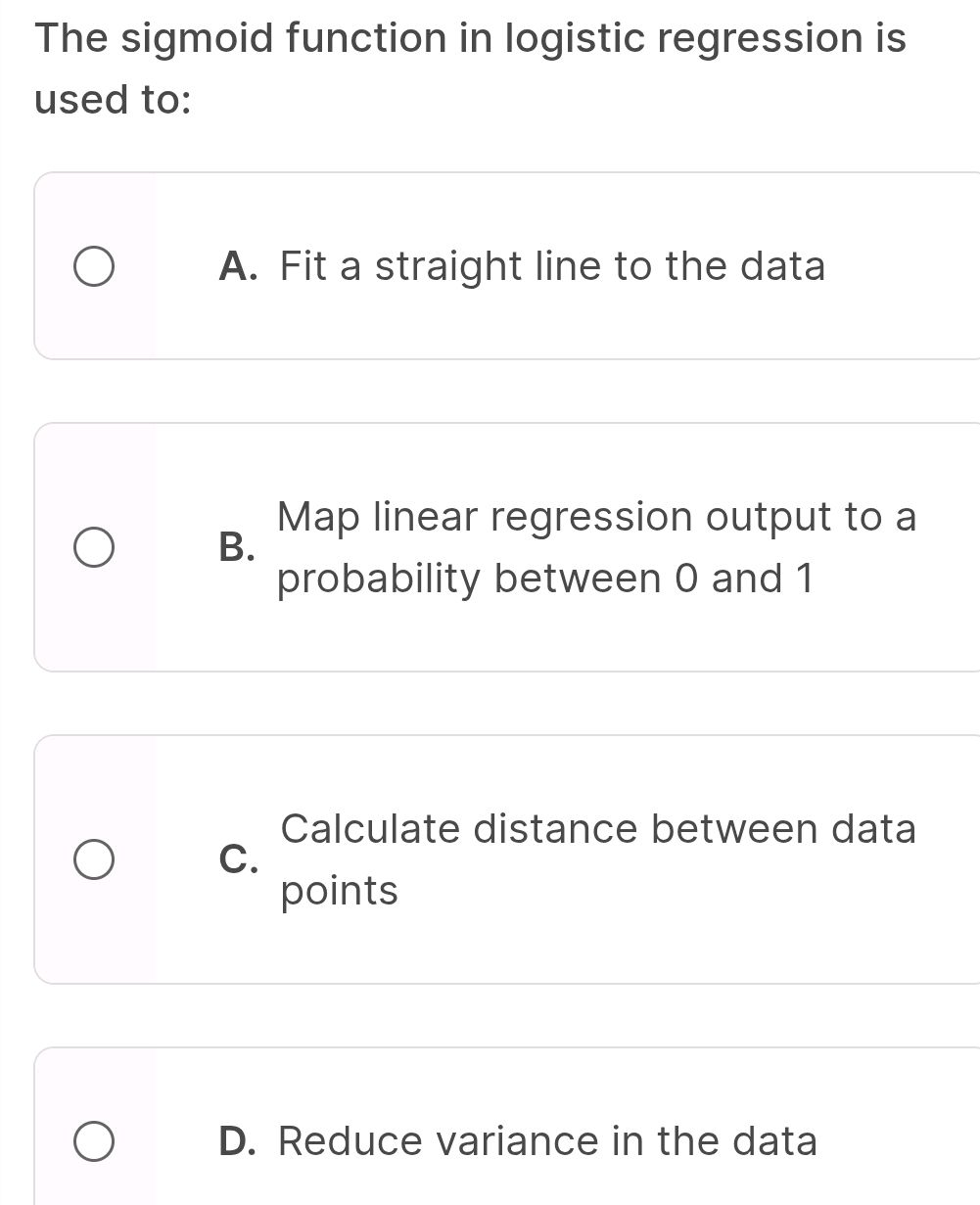Select the radio button for option C
Viewport: 980px width, 1205px height.
click(x=95, y=858)
